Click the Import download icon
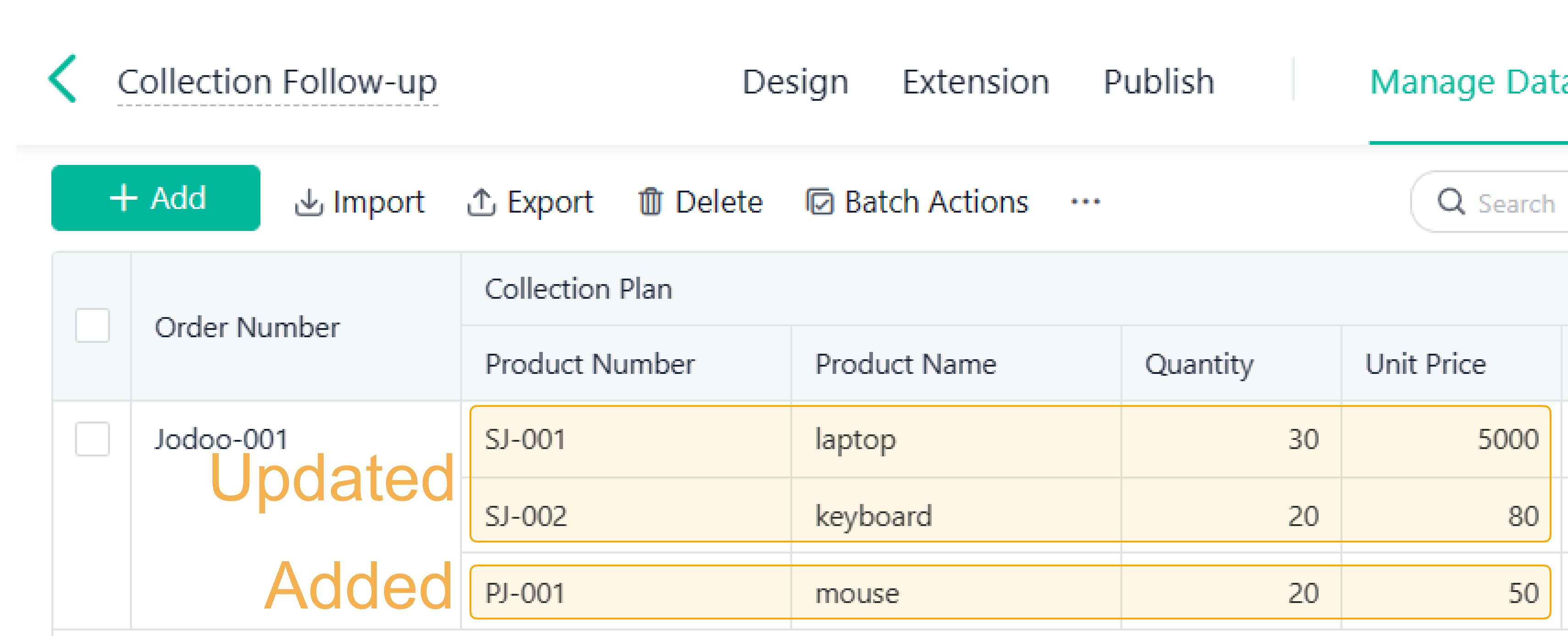Screen dimensions: 1568x636 (x=309, y=203)
